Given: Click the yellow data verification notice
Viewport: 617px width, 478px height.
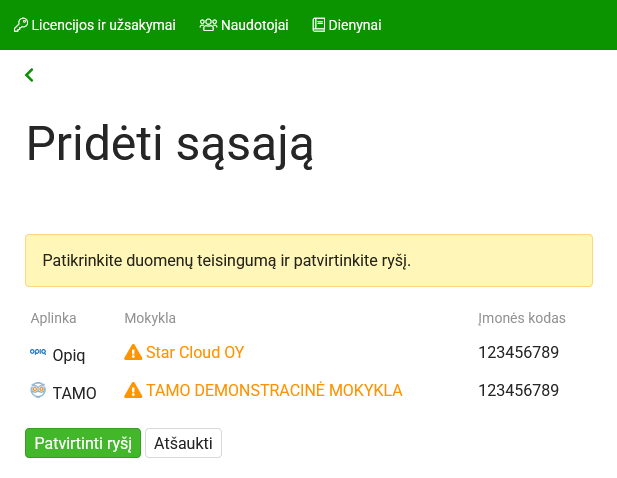Looking at the screenshot, I should (x=308, y=261).
